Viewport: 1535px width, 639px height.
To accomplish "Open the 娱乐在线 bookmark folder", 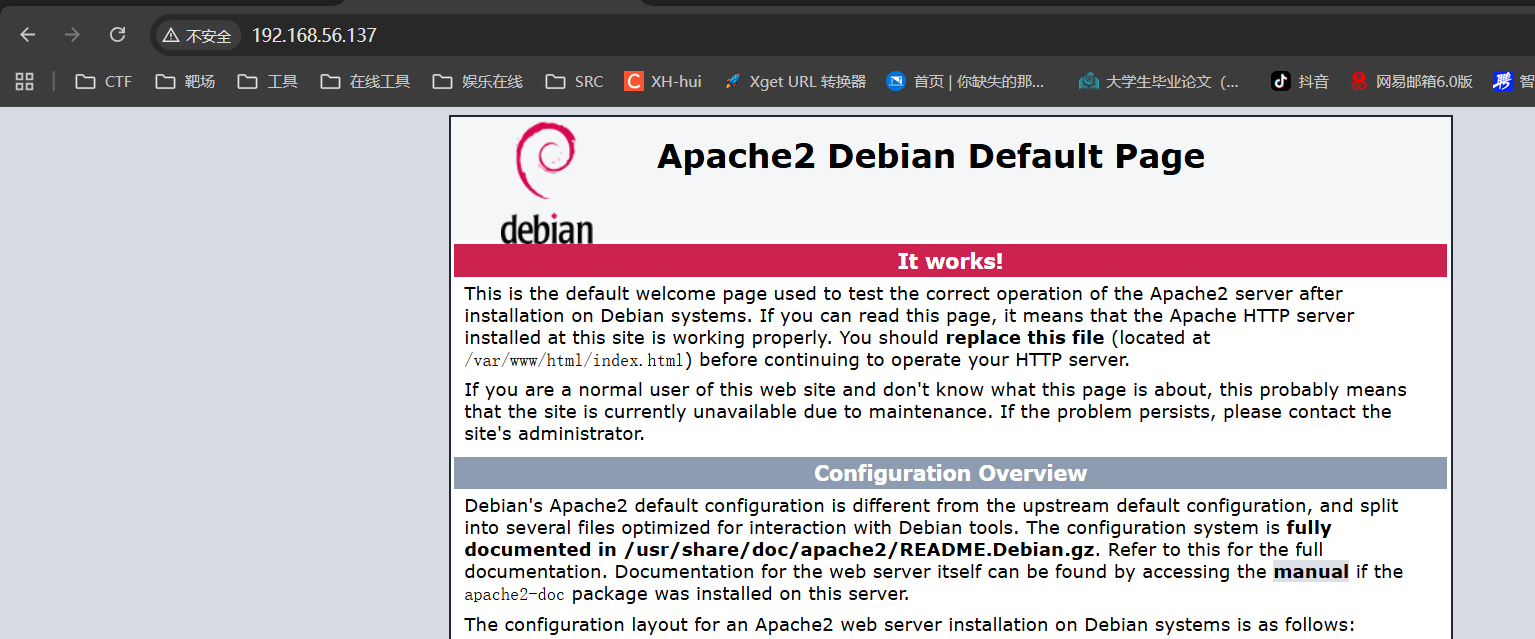I will pos(478,82).
